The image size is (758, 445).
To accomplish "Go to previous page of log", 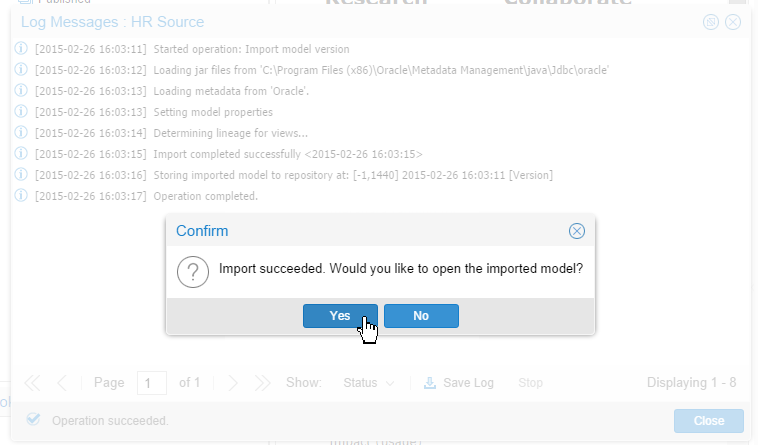I will 62,383.
